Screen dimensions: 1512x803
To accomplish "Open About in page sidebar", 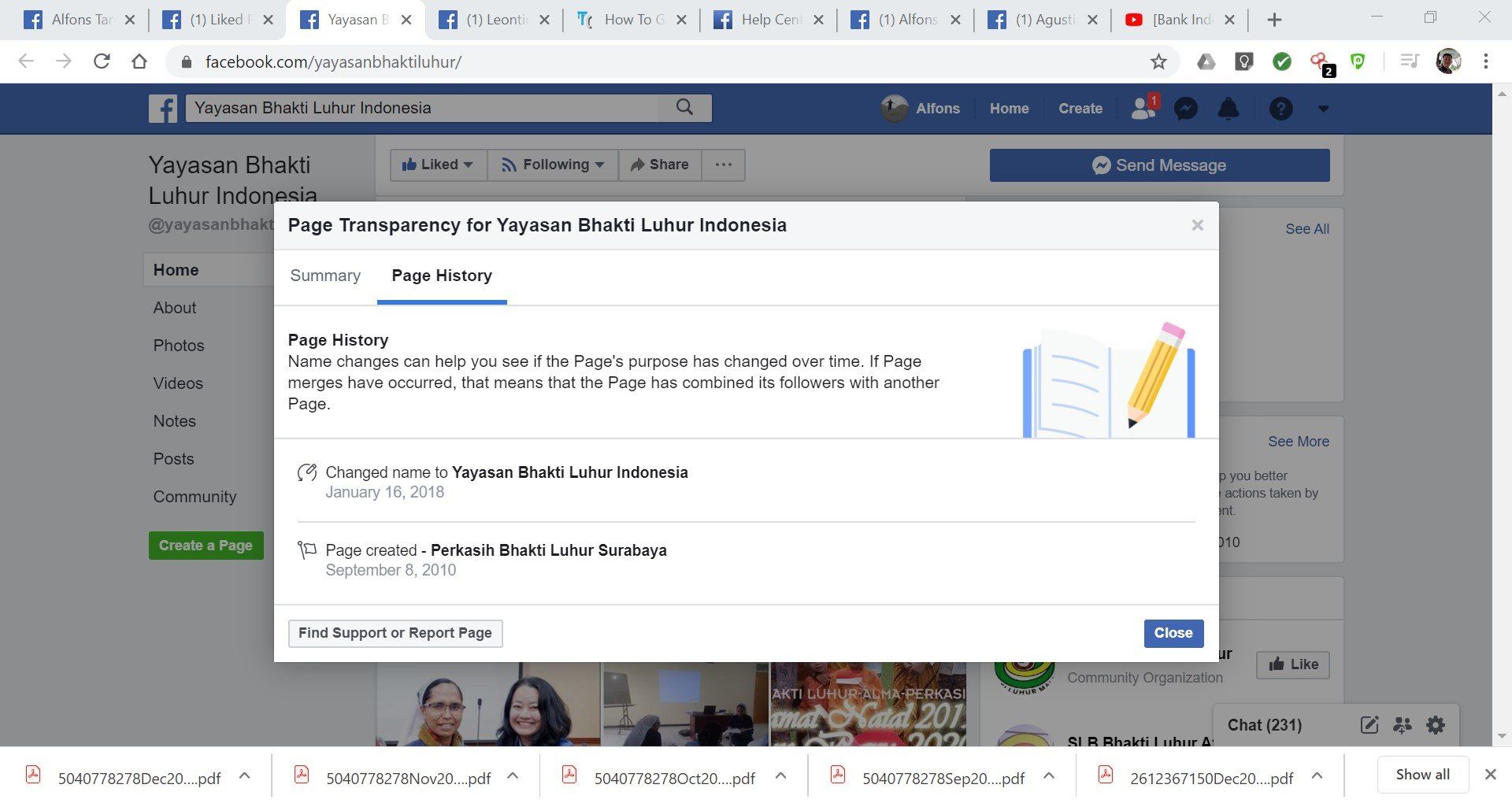I will pos(175,308).
